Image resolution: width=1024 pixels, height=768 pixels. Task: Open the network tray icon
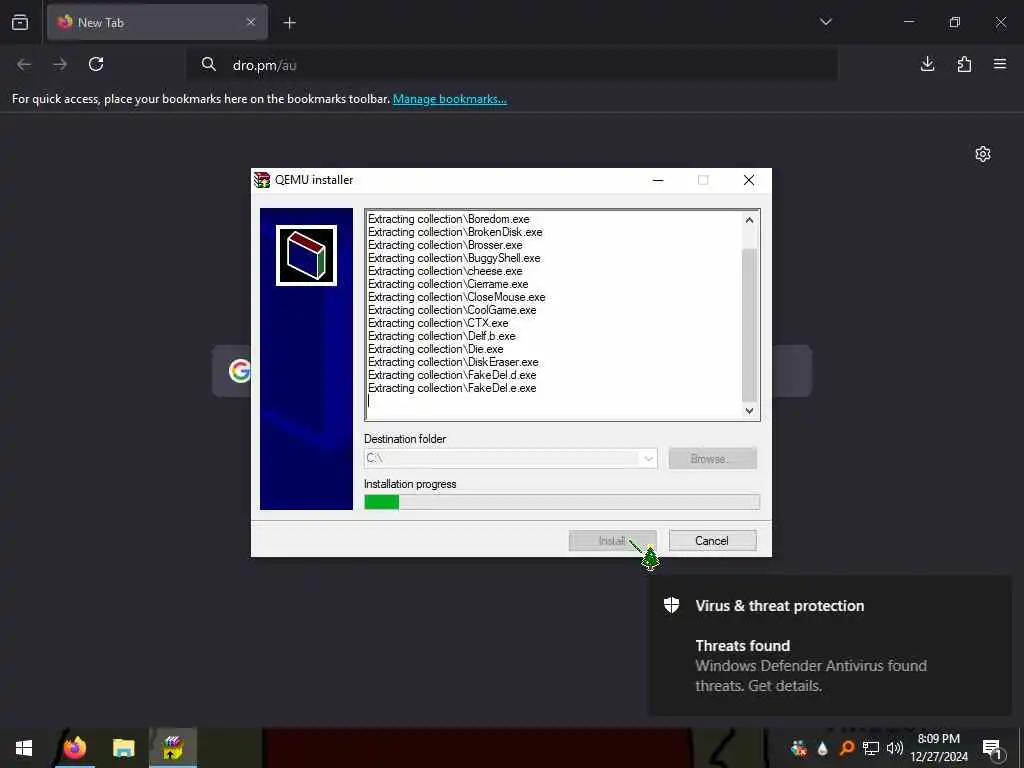click(x=871, y=748)
